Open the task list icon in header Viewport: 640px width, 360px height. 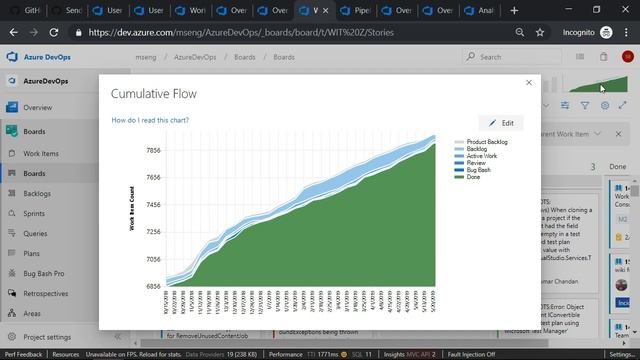580,57
